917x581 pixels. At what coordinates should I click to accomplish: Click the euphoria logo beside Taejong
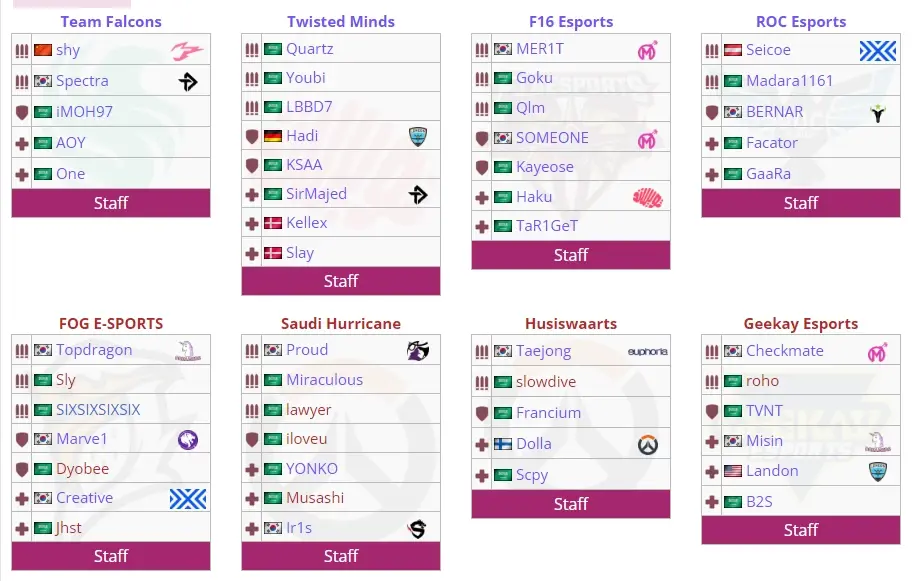pyautogui.click(x=647, y=351)
